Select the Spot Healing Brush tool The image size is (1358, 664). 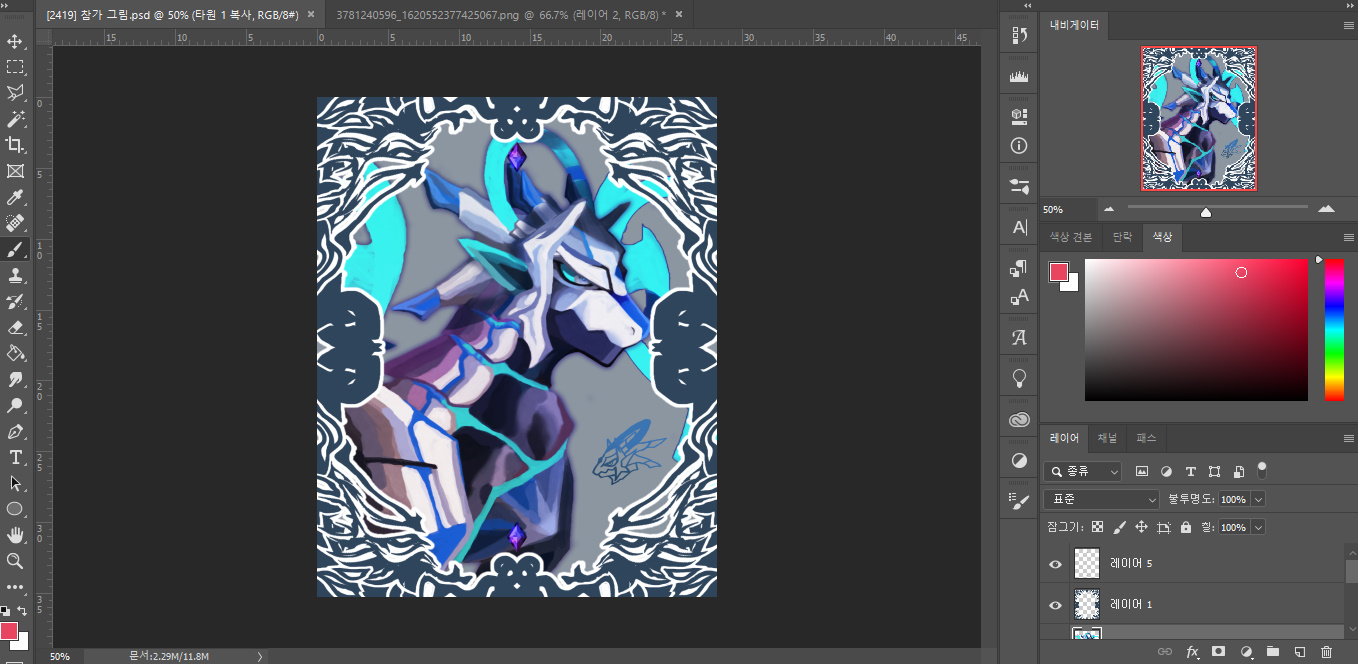pyautogui.click(x=15, y=223)
